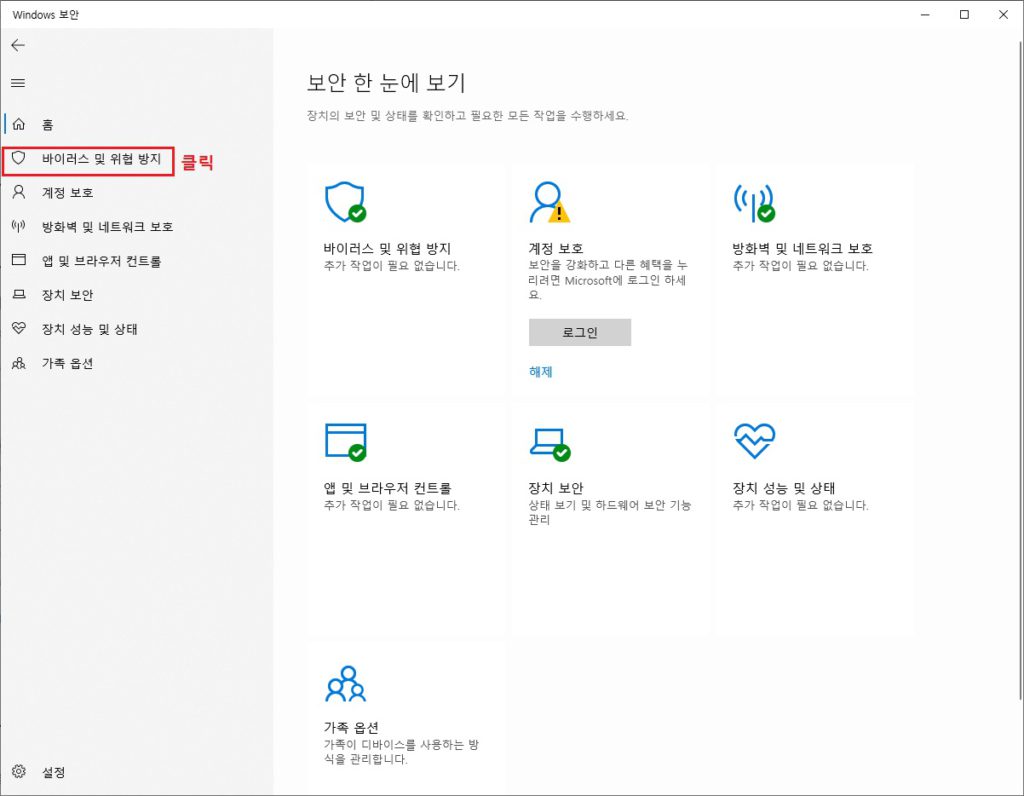Click the home icon in sidebar
Viewport: 1024px width, 796px height.
coord(19,123)
